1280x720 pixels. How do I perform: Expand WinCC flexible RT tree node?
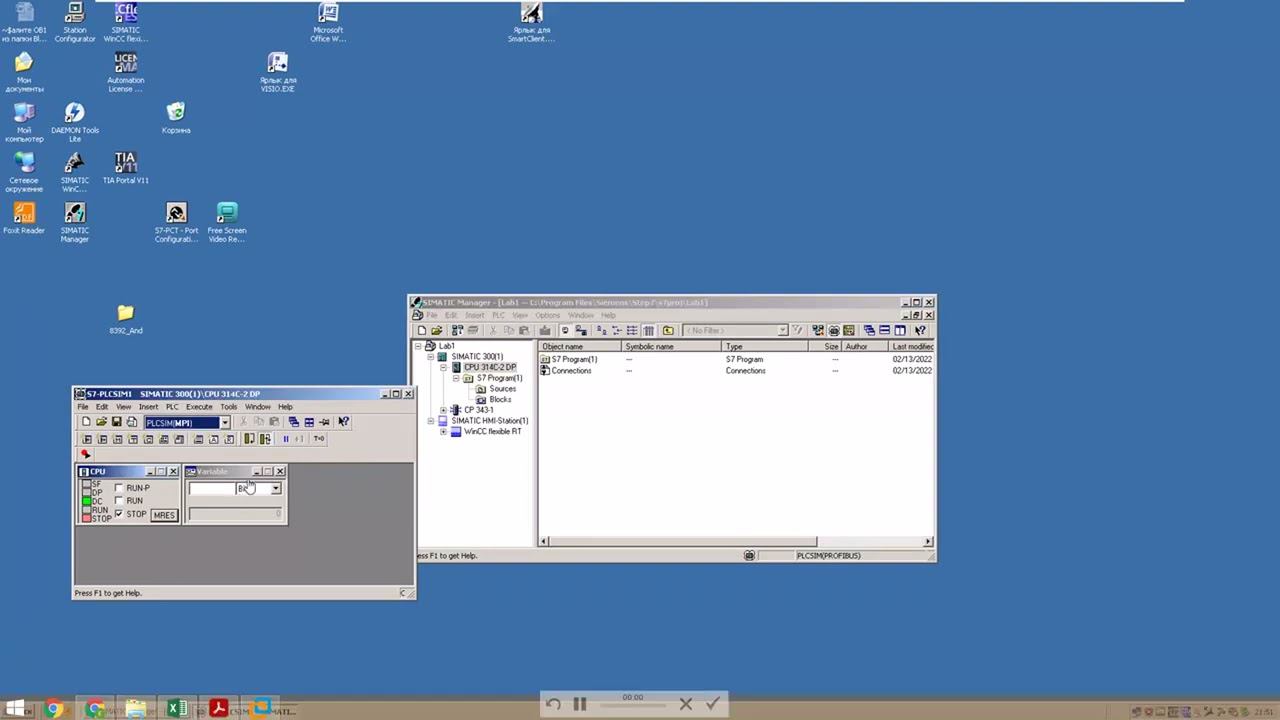444,432
